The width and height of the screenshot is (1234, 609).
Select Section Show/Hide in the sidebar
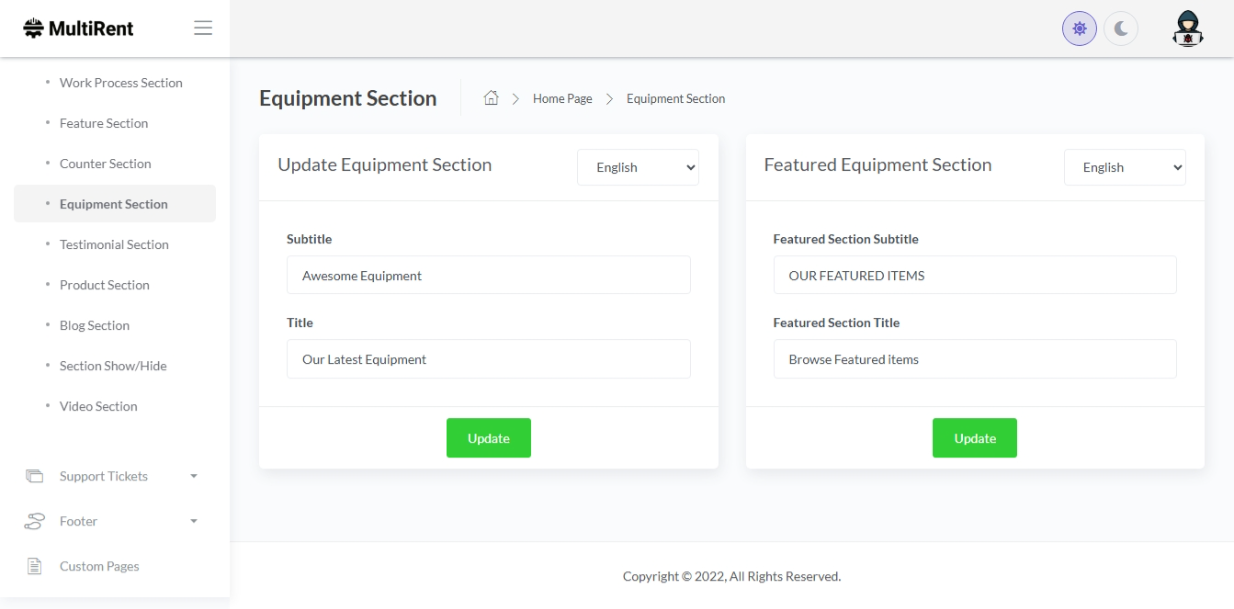(x=113, y=366)
